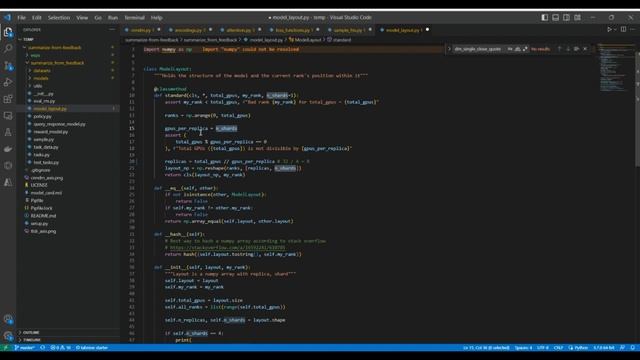This screenshot has width=640, height=360.
Task: Open the Edit menu
Action: pyautogui.click(x=37, y=18)
